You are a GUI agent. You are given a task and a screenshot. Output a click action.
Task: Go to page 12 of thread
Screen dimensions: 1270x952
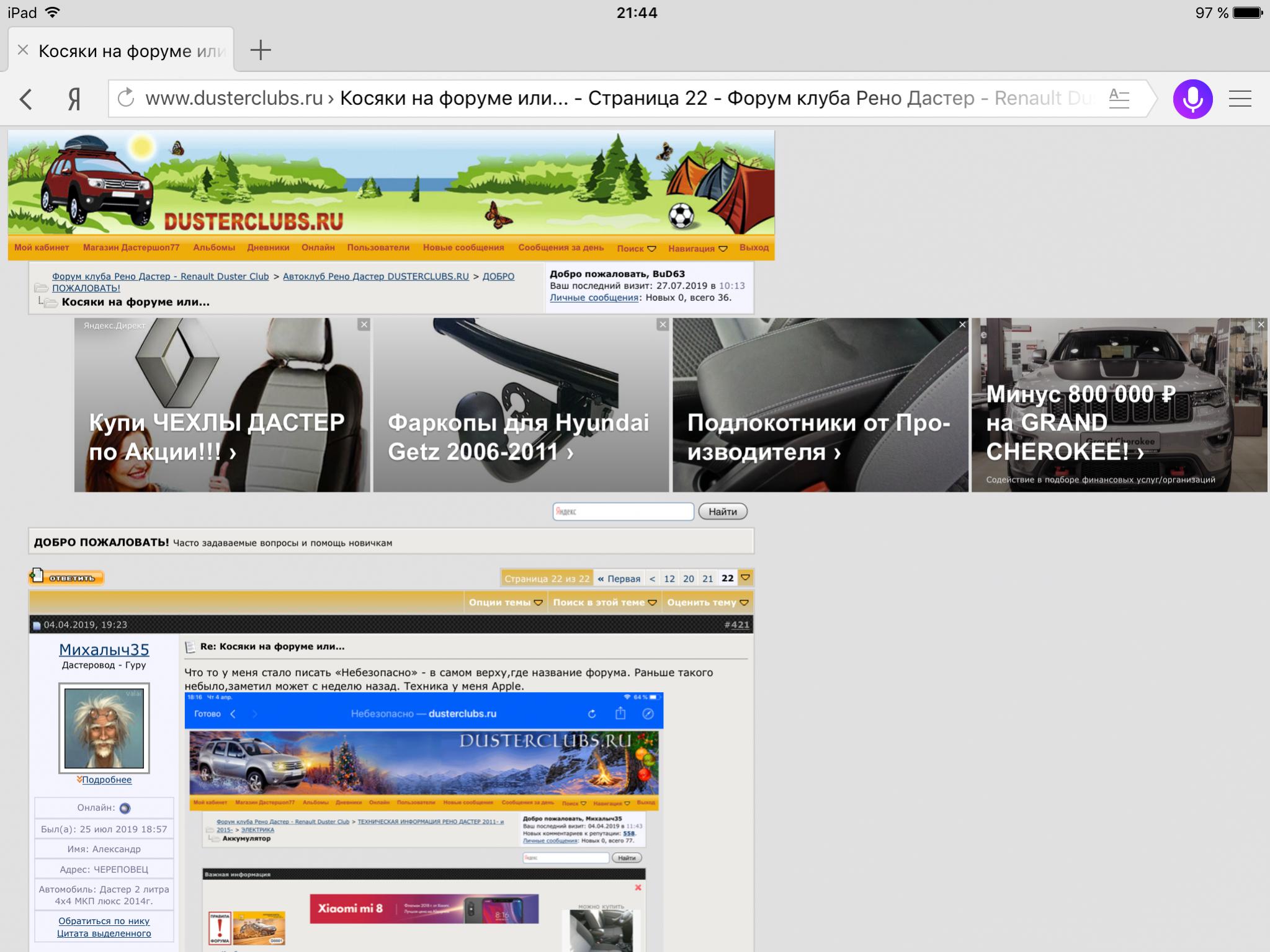669,579
